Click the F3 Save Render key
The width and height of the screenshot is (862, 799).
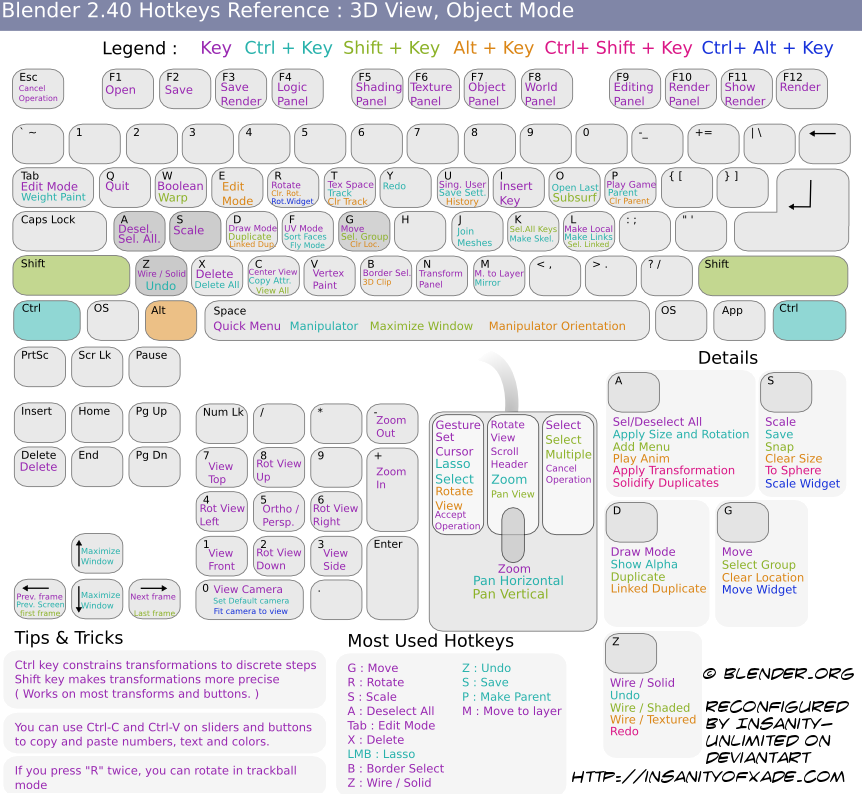click(x=240, y=89)
